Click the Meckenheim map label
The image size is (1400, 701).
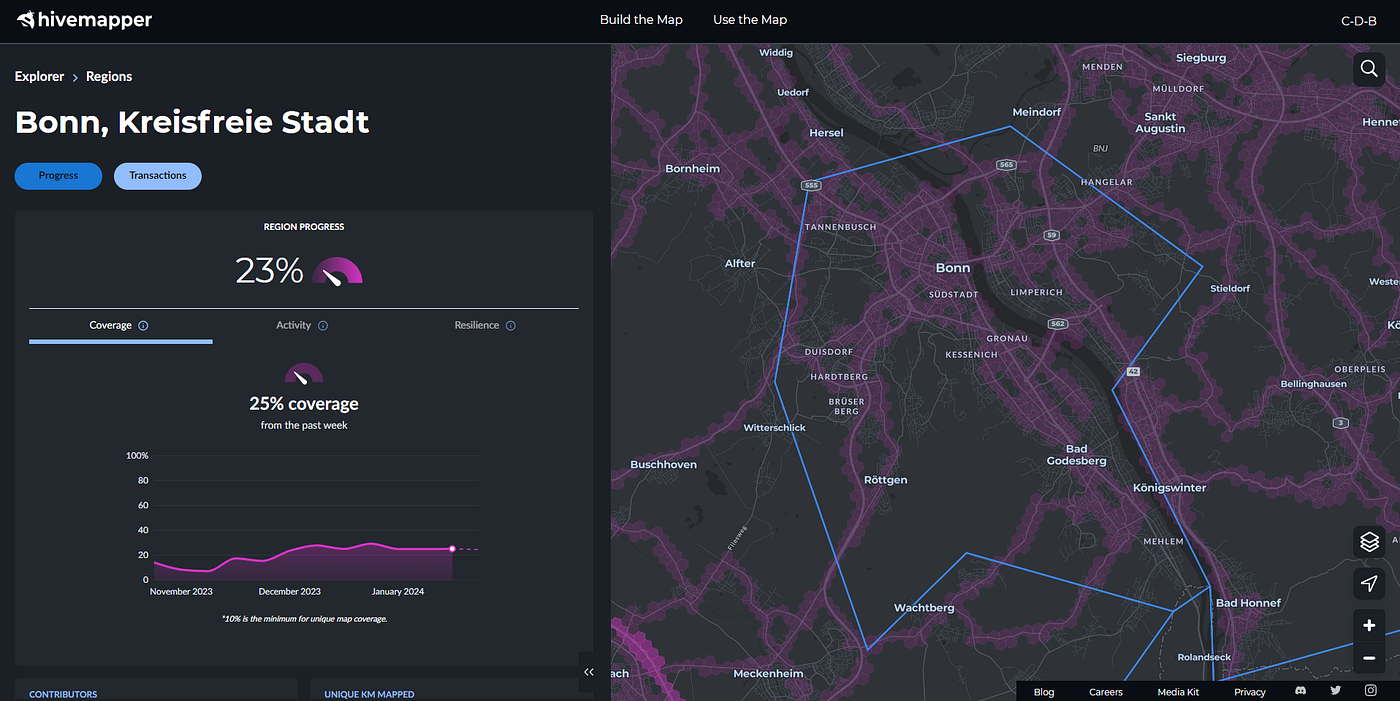[x=768, y=674]
